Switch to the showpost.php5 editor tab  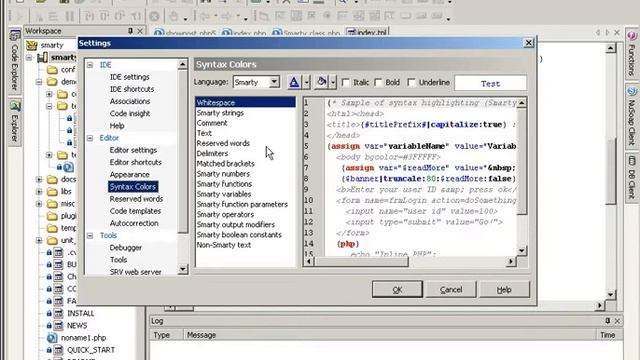click(x=186, y=33)
